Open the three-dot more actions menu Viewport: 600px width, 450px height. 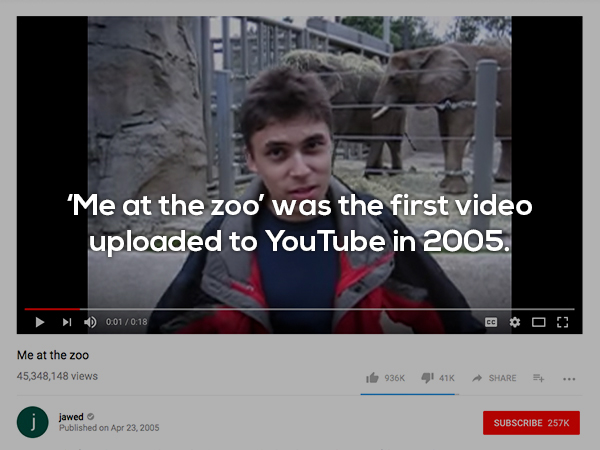point(569,379)
